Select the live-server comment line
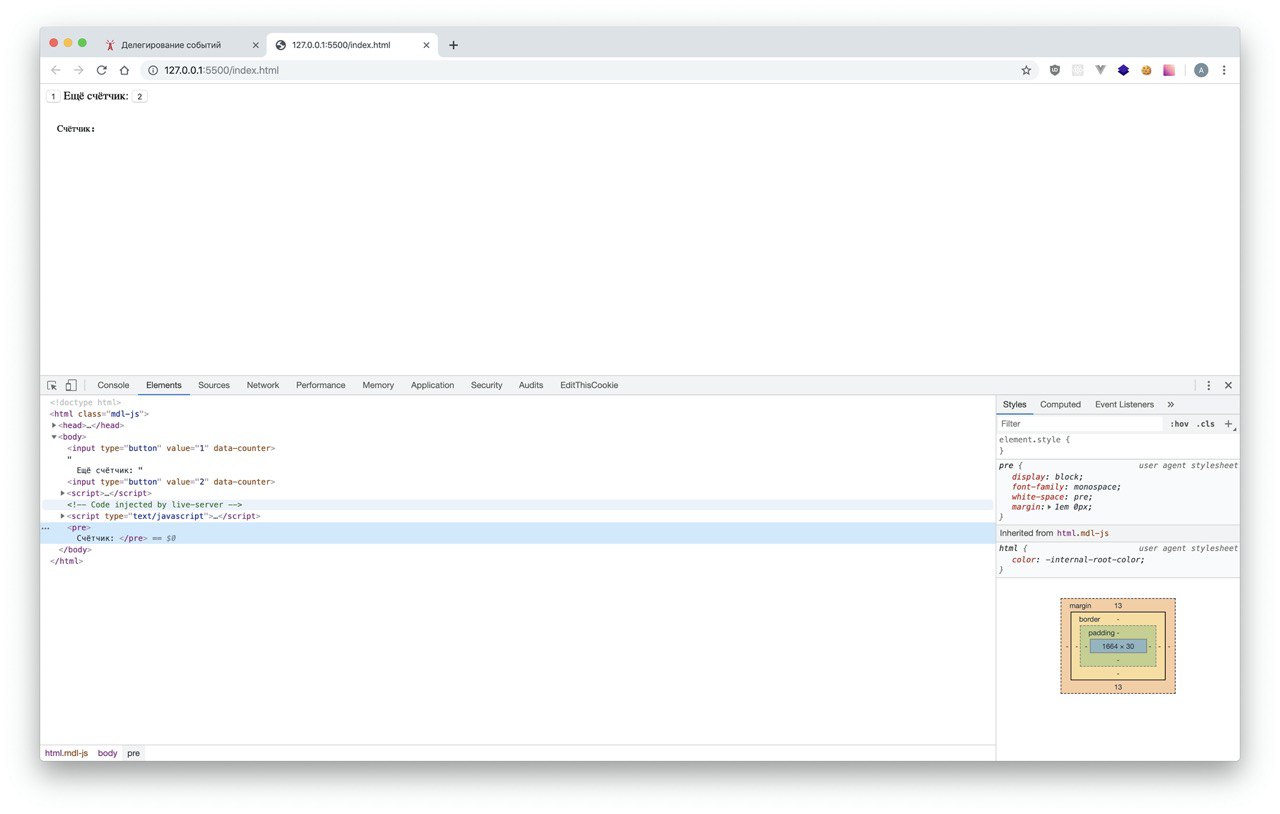This screenshot has height=814, width=1280. coord(154,505)
